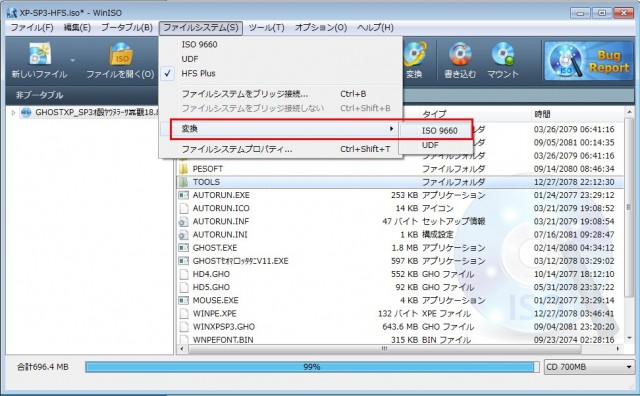Click the V11.EXE GHOST application icon
The width and height of the screenshot is (640, 396).
pyautogui.click(x=184, y=261)
